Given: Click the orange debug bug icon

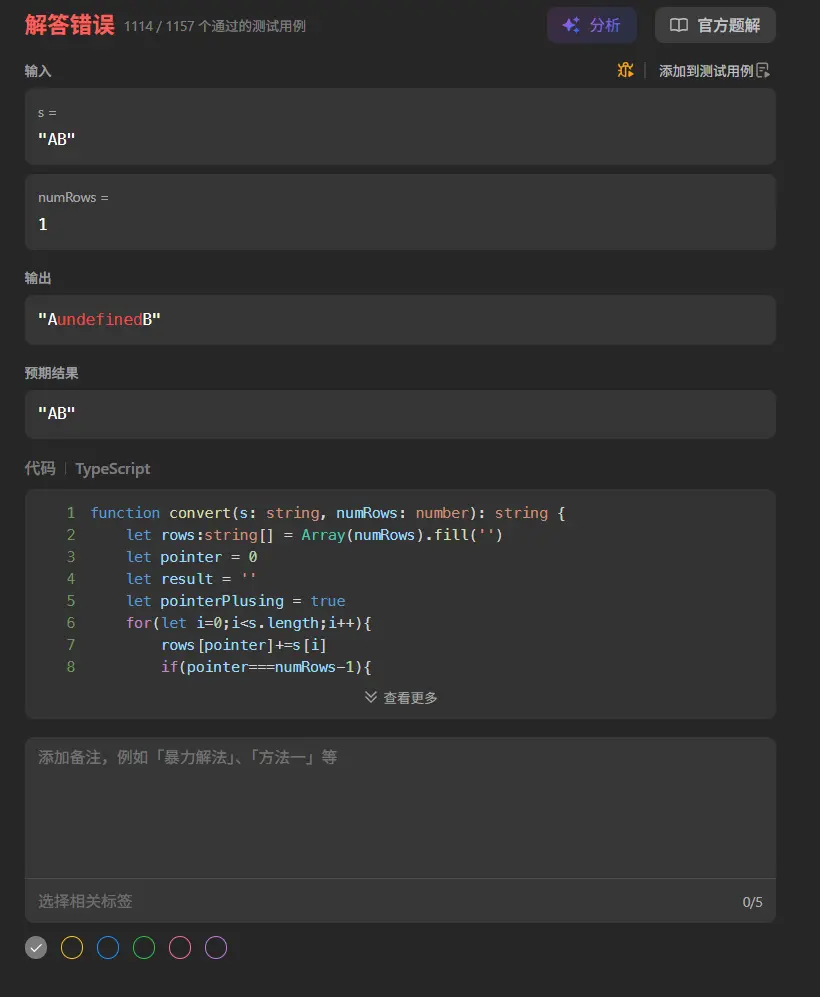Looking at the screenshot, I should [626, 70].
